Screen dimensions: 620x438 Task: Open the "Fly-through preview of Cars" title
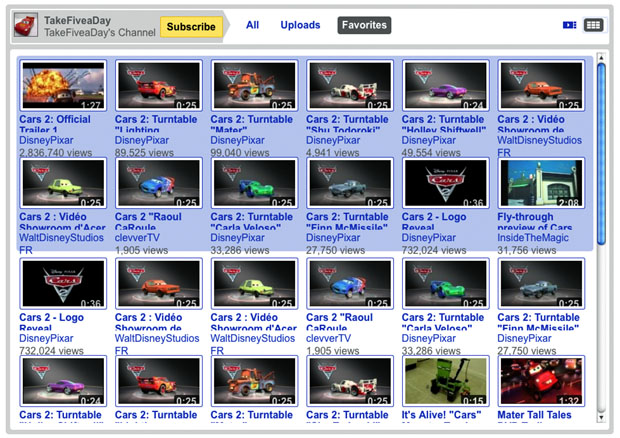[x=535, y=222]
